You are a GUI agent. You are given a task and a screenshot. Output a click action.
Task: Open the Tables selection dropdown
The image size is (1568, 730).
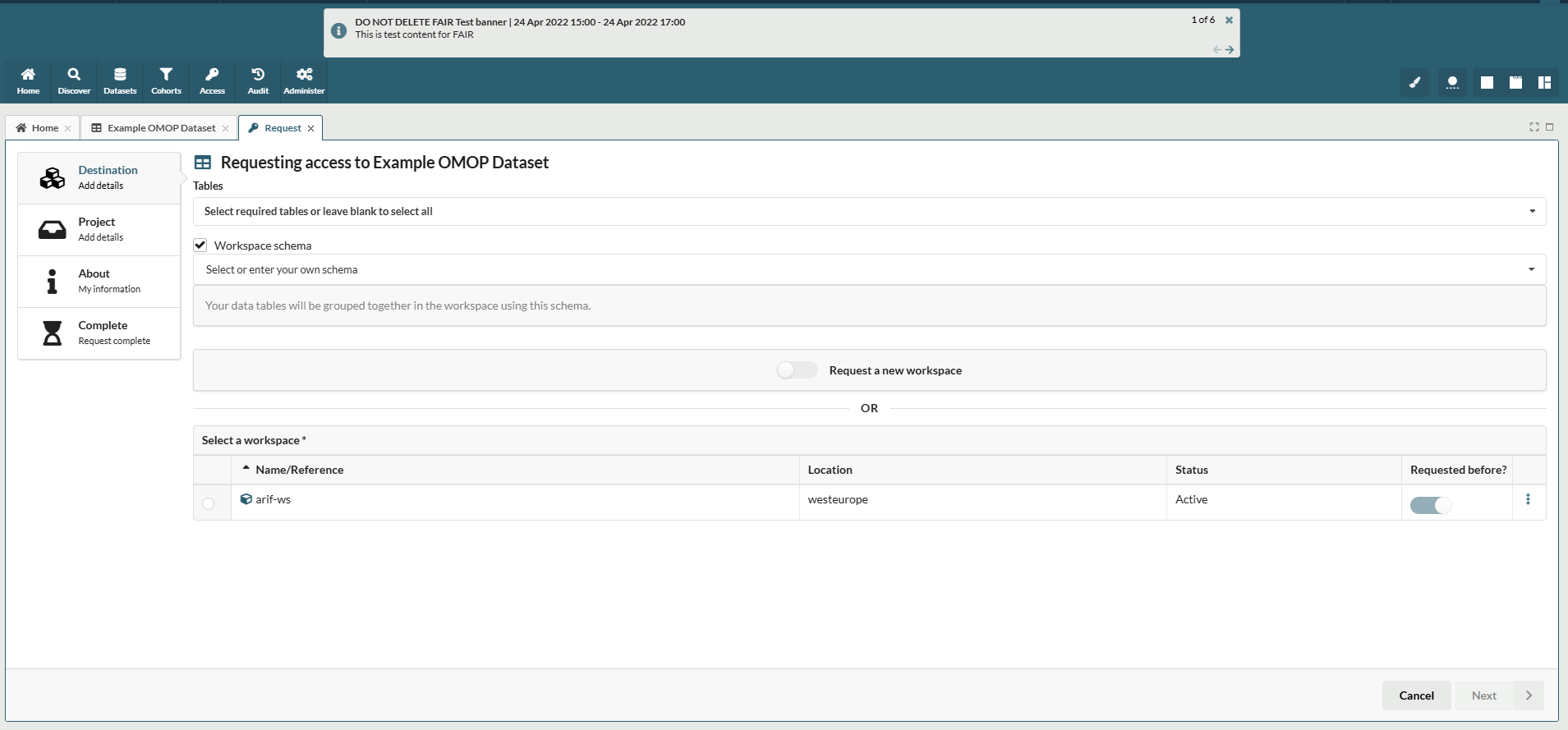pyautogui.click(x=869, y=211)
